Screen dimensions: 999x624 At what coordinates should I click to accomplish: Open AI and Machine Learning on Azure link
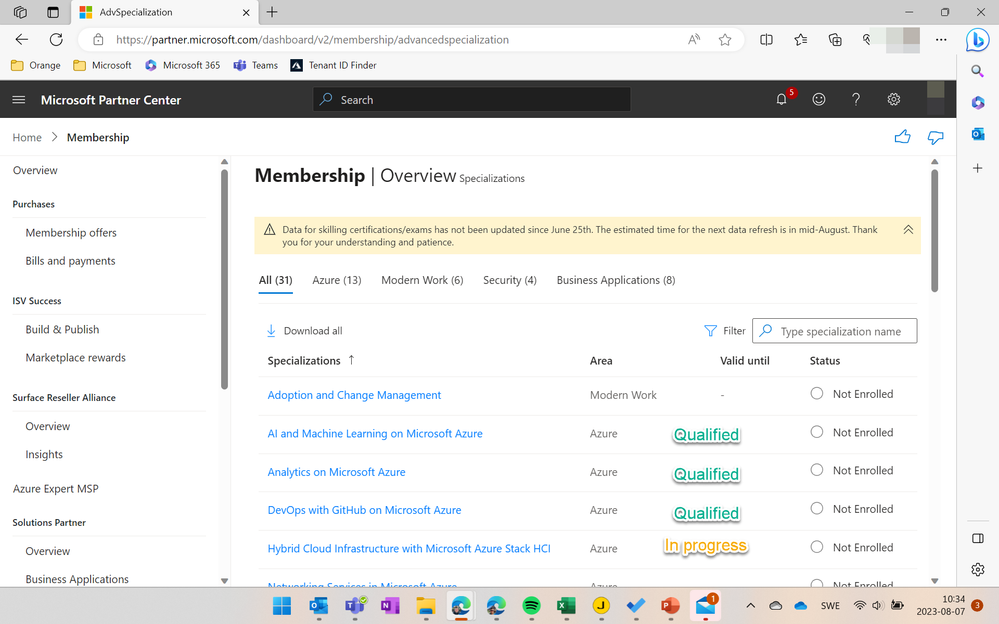pos(375,433)
